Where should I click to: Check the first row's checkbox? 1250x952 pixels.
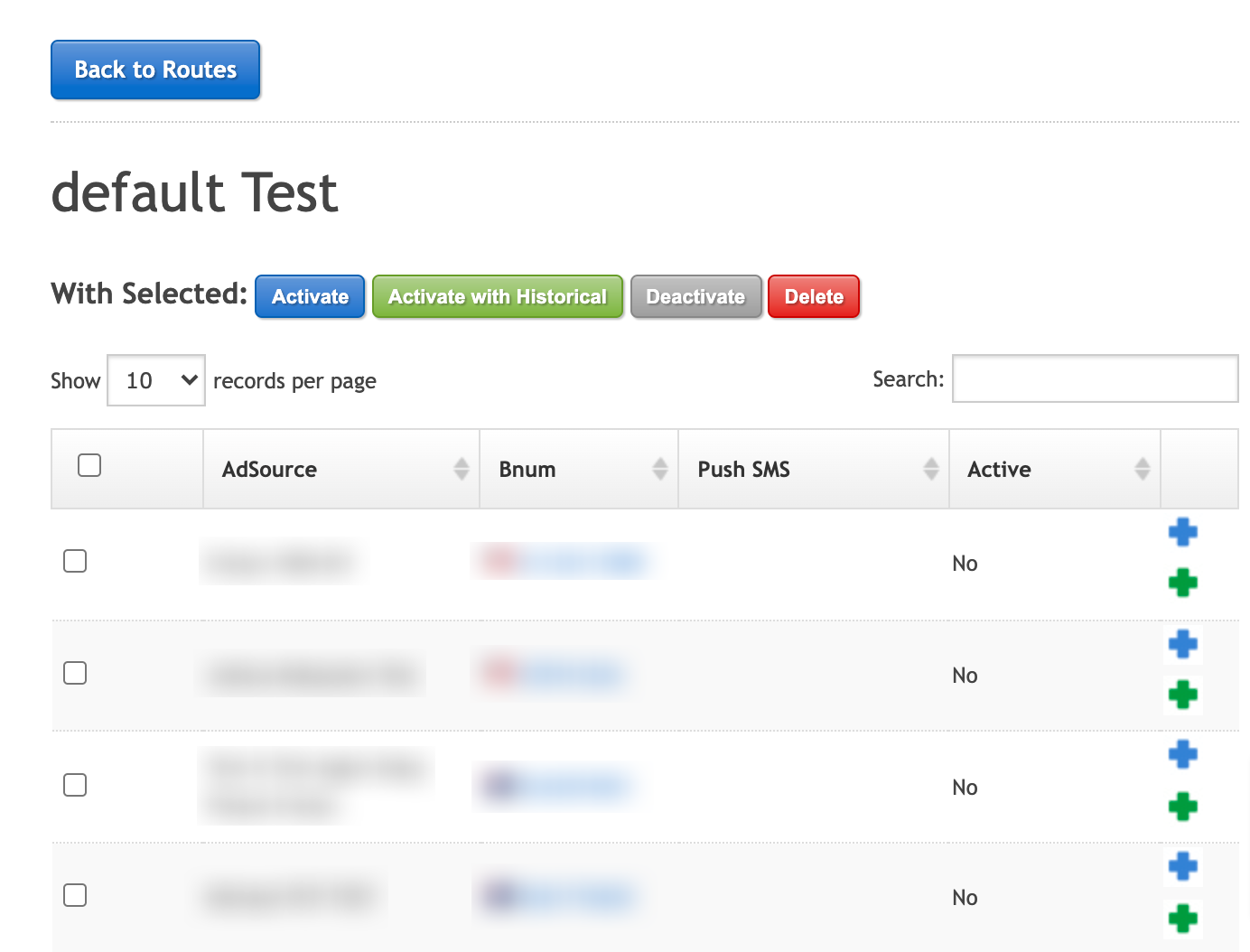(x=75, y=561)
